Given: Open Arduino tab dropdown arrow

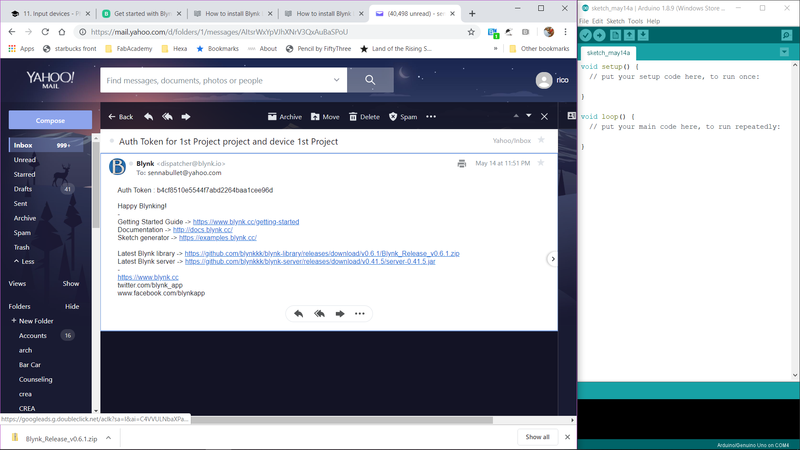Looking at the screenshot, I should click(784, 52).
